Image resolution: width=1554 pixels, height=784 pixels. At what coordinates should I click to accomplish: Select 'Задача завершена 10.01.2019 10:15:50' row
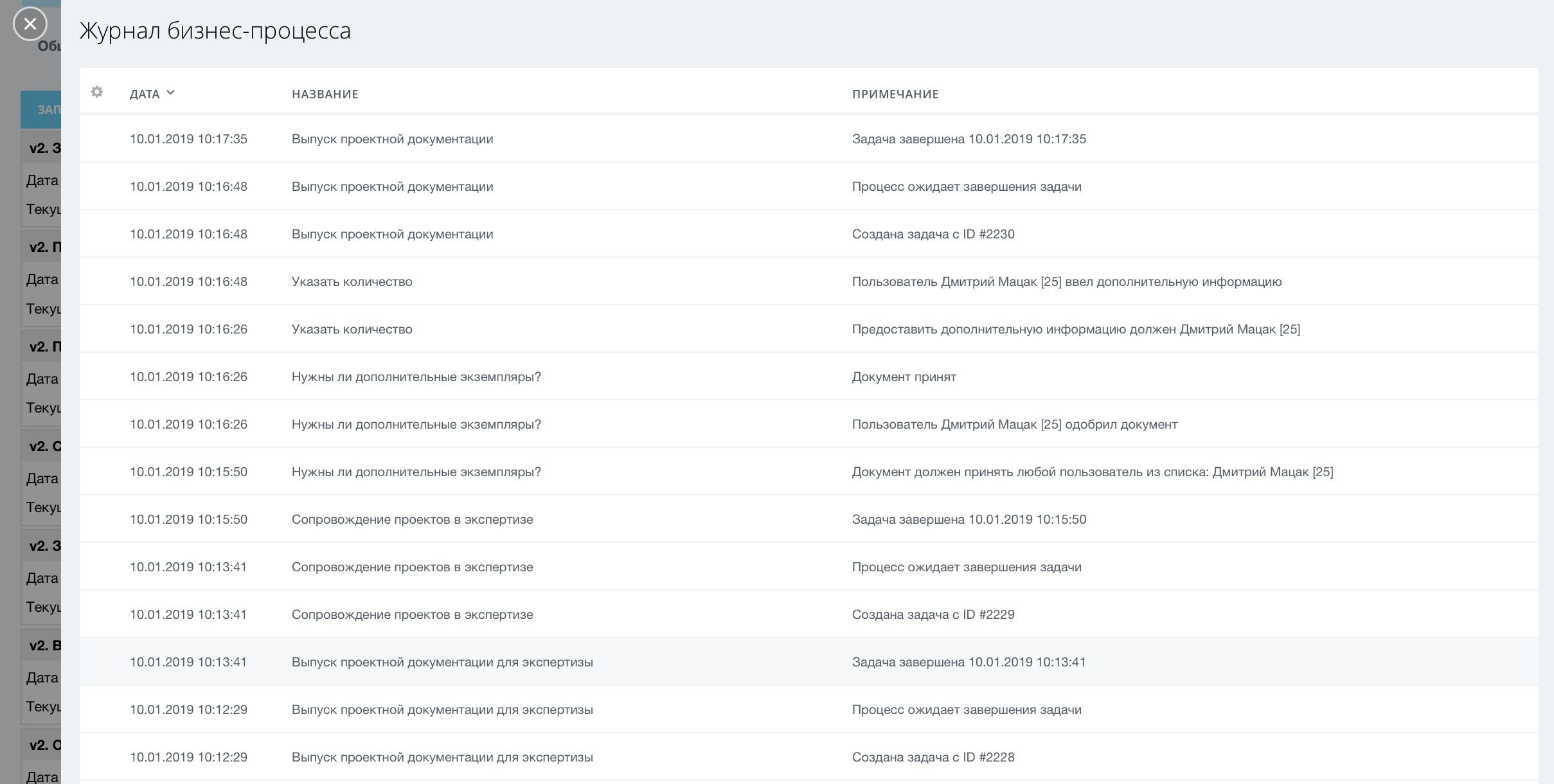969,519
